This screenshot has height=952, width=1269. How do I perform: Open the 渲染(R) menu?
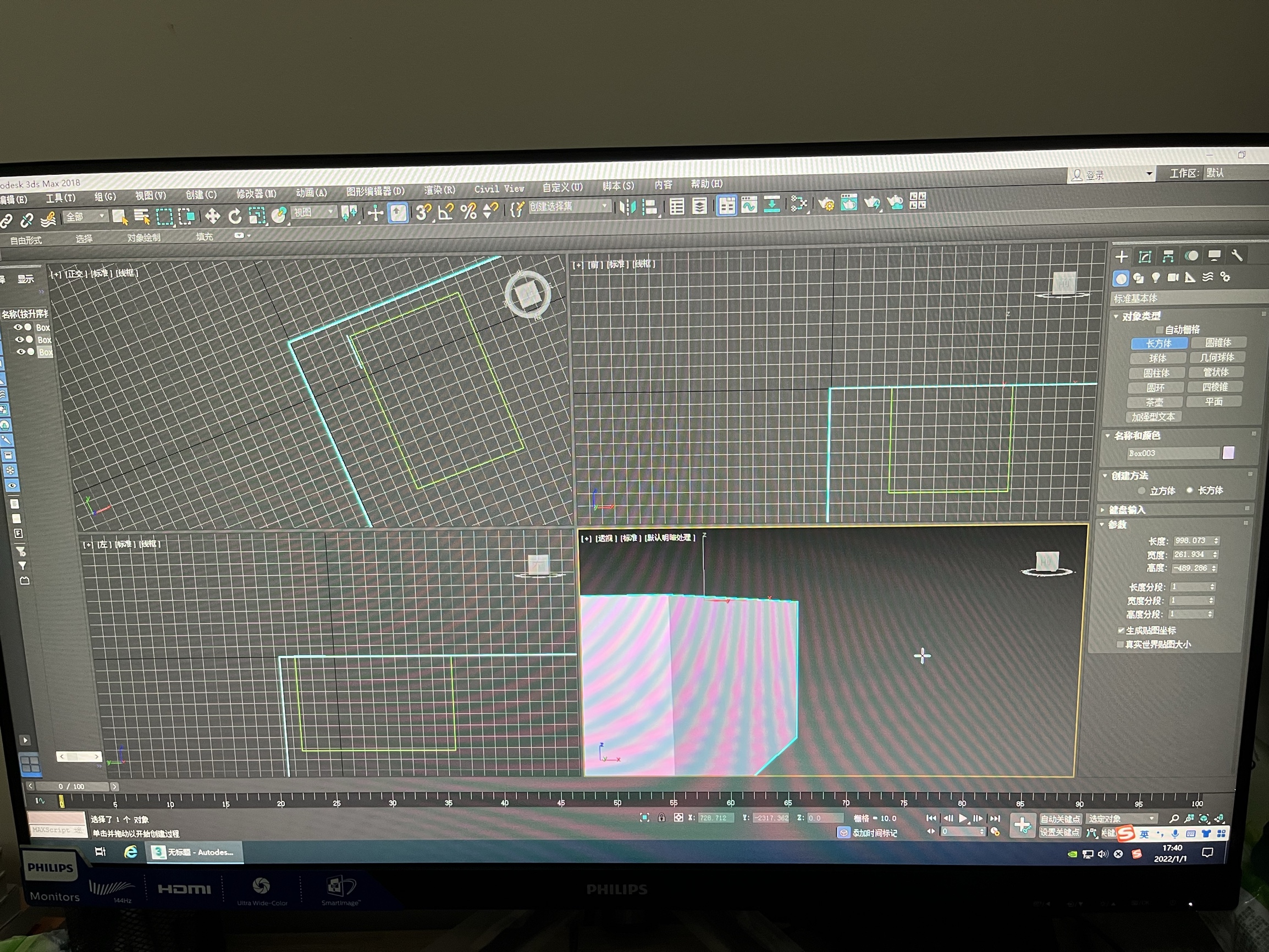pyautogui.click(x=439, y=190)
